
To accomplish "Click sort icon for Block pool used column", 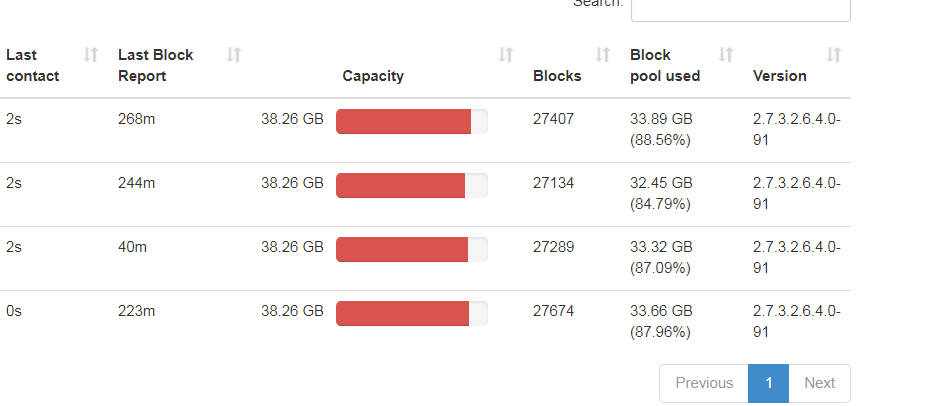I will [727, 54].
